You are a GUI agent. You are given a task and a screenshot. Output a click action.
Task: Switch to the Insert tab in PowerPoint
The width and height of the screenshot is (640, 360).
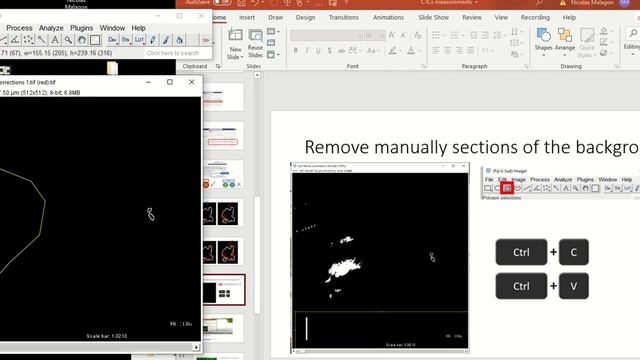pos(247,18)
